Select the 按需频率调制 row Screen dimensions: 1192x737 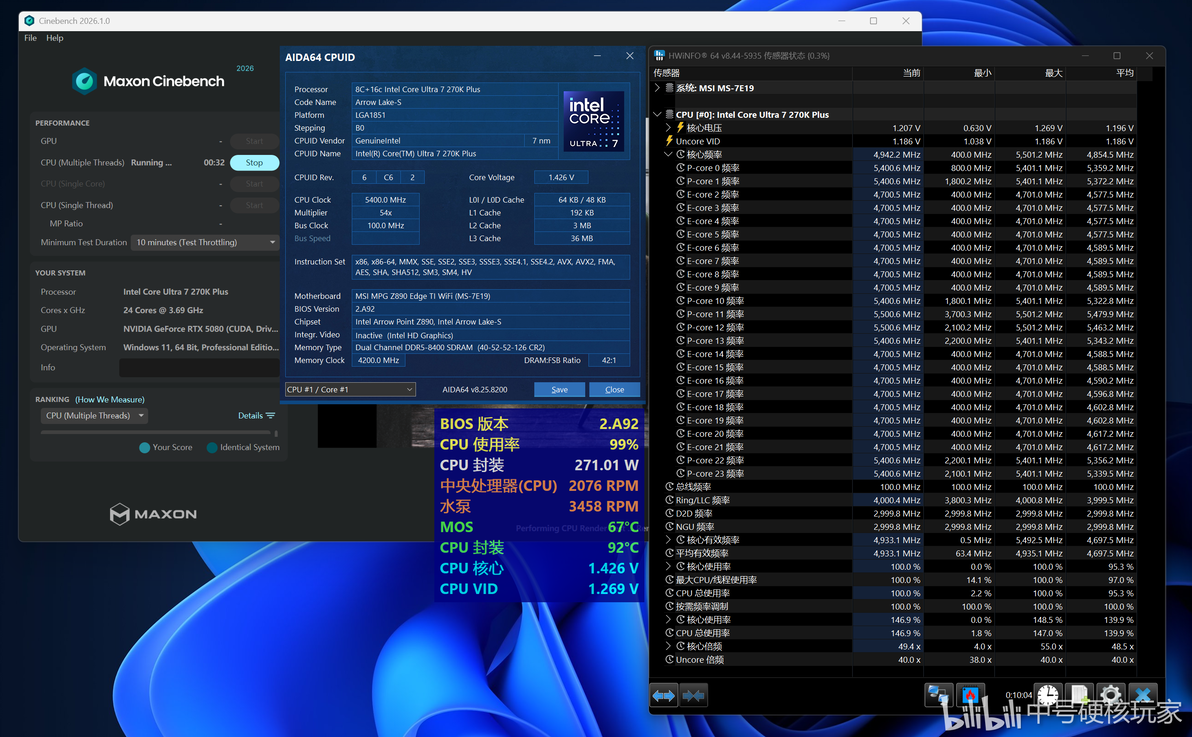pyautogui.click(x=893, y=607)
